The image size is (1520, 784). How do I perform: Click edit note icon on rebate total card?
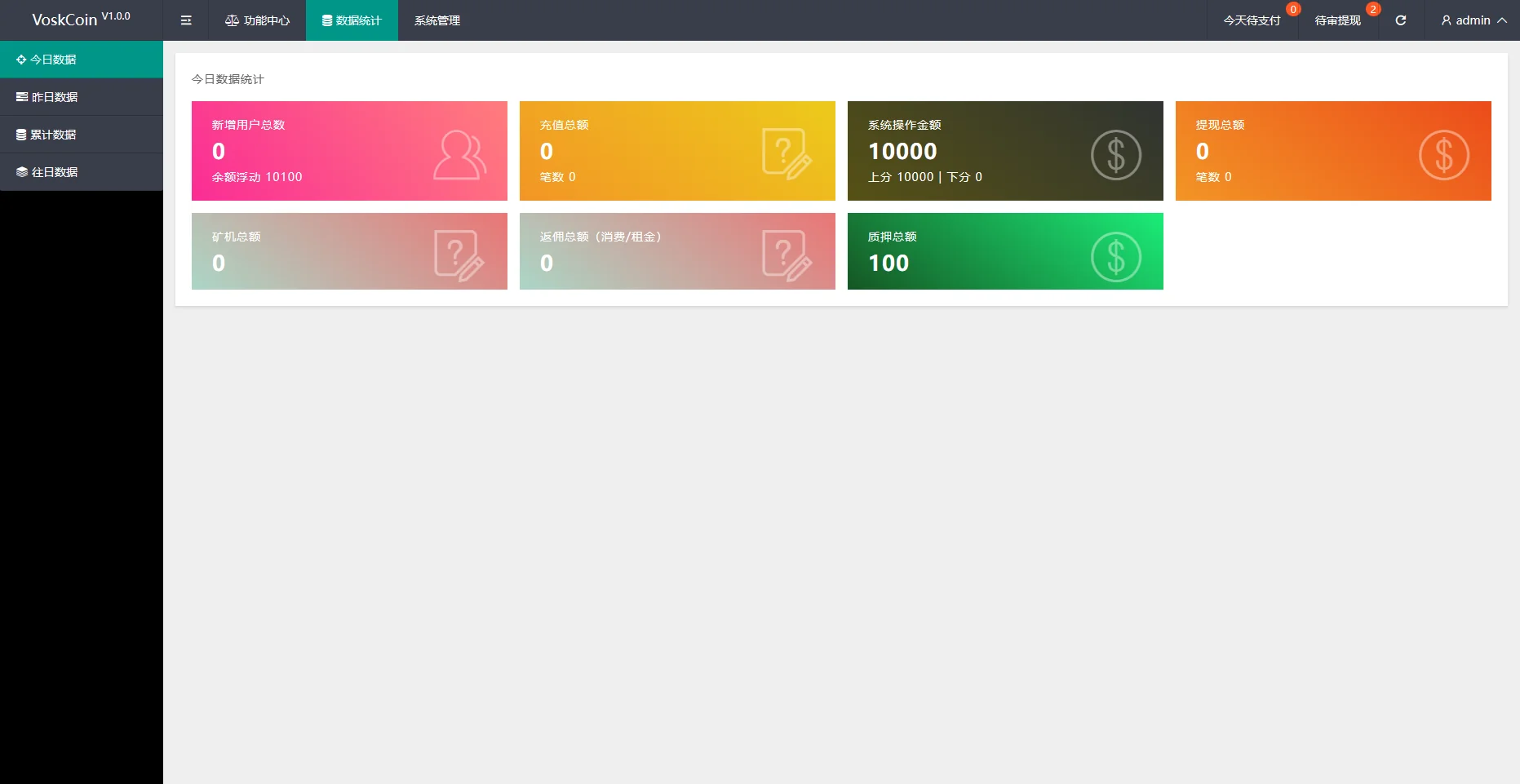pos(787,255)
